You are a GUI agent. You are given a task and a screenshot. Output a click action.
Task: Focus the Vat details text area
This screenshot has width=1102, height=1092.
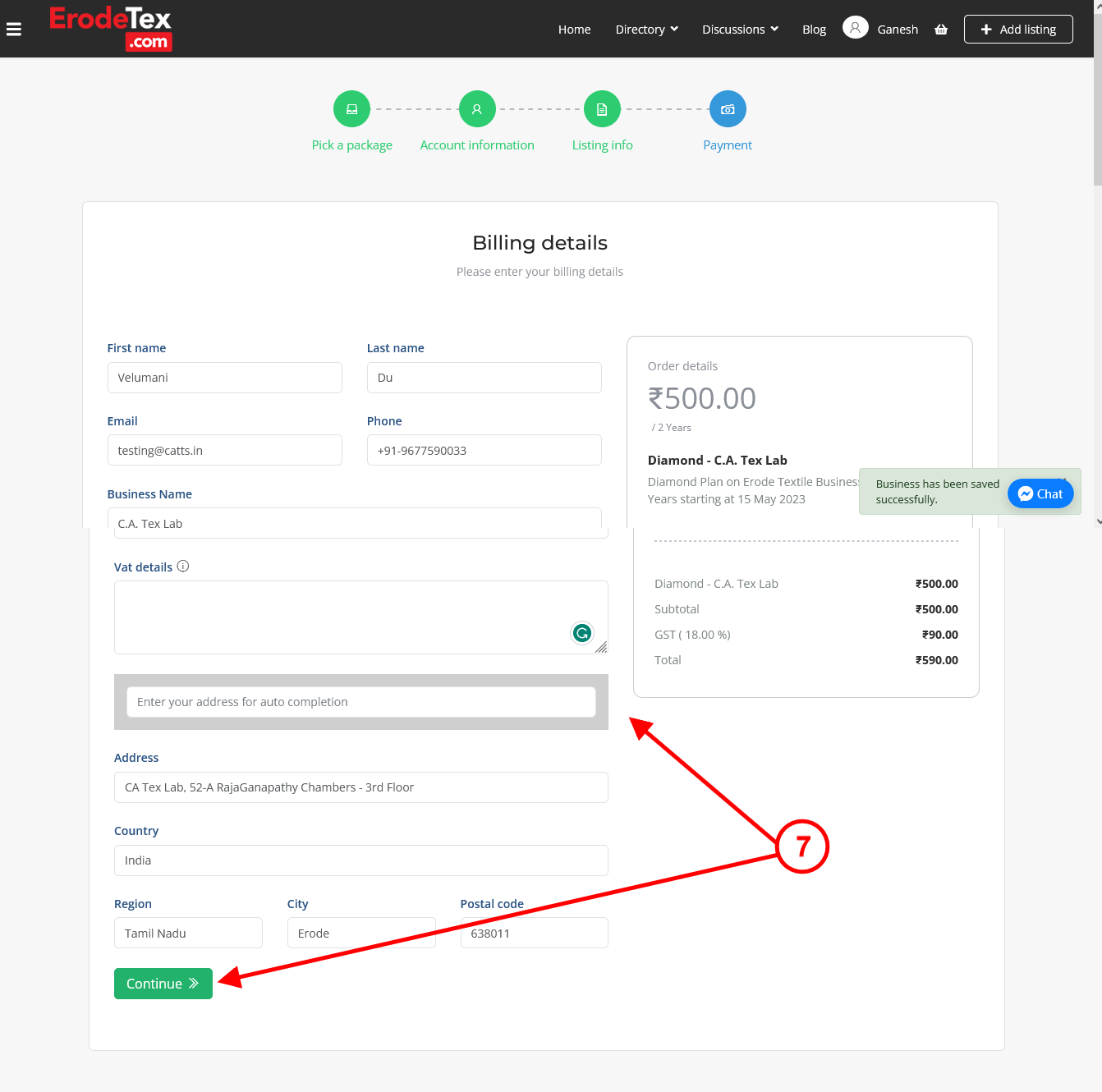360,617
